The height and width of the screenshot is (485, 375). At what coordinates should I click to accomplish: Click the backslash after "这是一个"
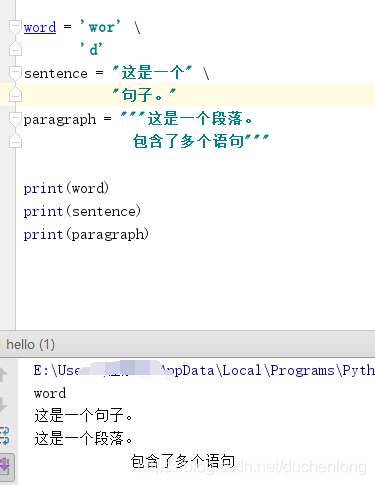coord(206,73)
